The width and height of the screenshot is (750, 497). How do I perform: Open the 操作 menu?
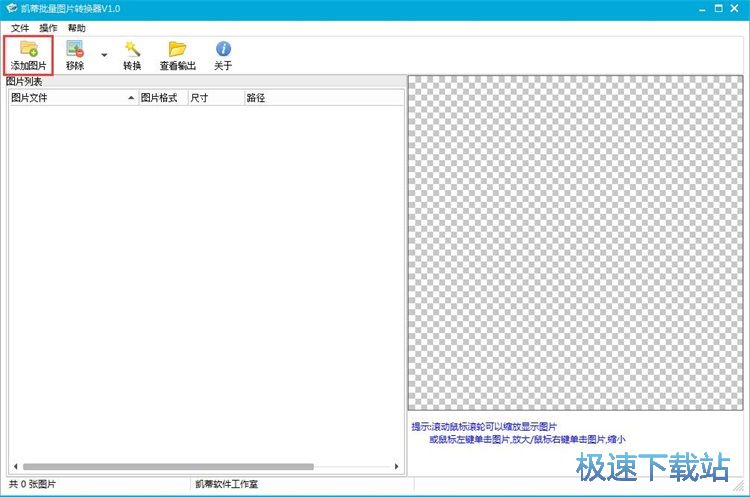tap(48, 28)
